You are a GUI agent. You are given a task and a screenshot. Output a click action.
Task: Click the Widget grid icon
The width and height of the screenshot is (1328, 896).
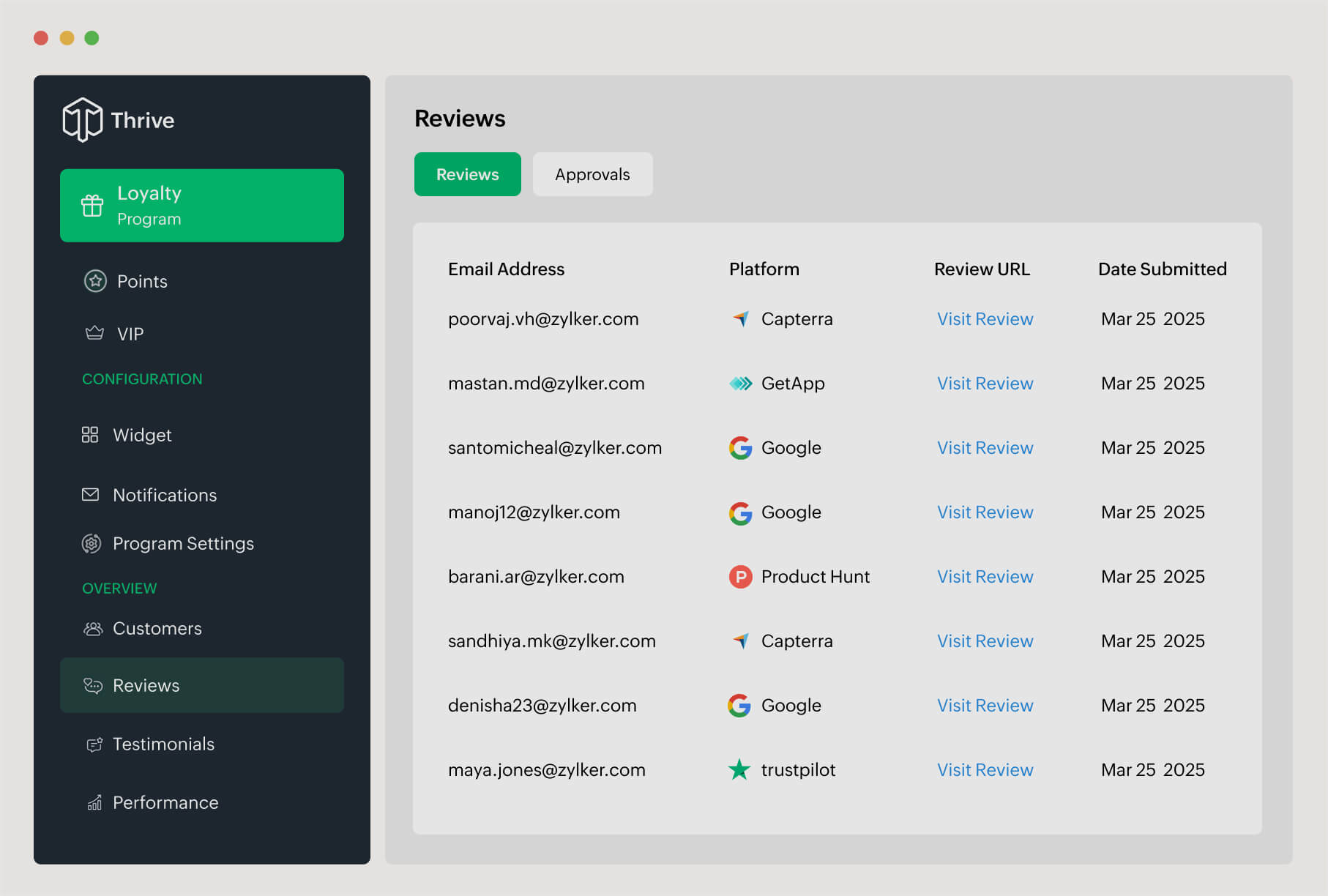pos(90,434)
